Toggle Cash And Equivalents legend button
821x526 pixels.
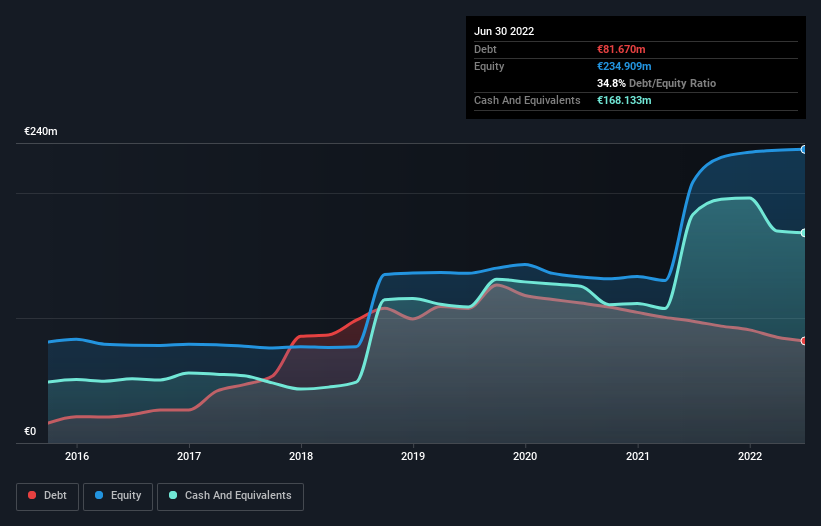point(230,496)
